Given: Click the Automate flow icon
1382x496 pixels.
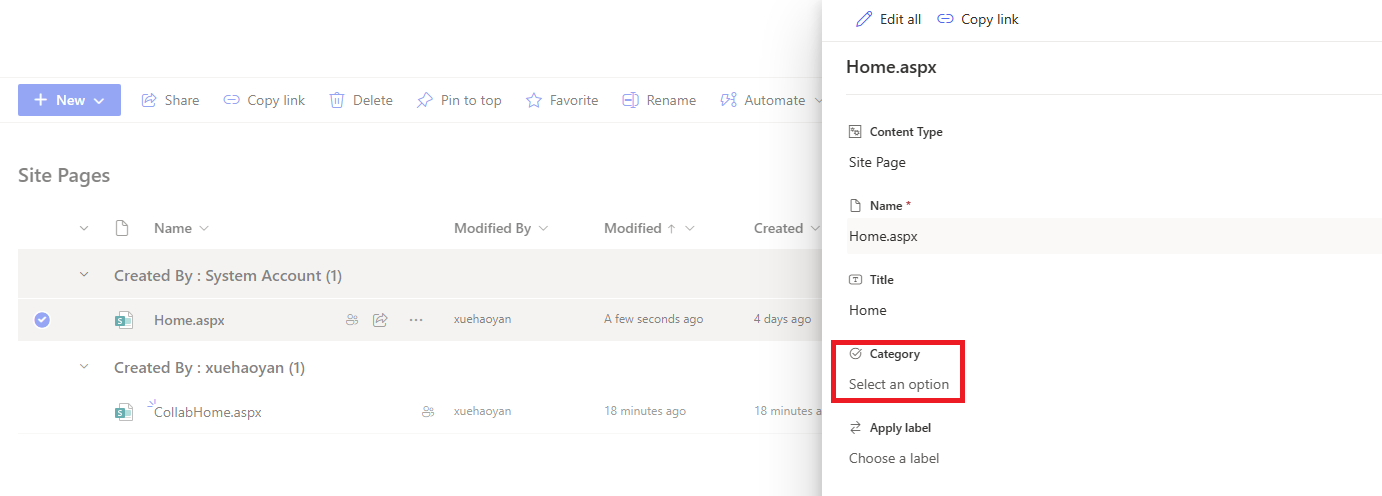Looking at the screenshot, I should tap(728, 100).
